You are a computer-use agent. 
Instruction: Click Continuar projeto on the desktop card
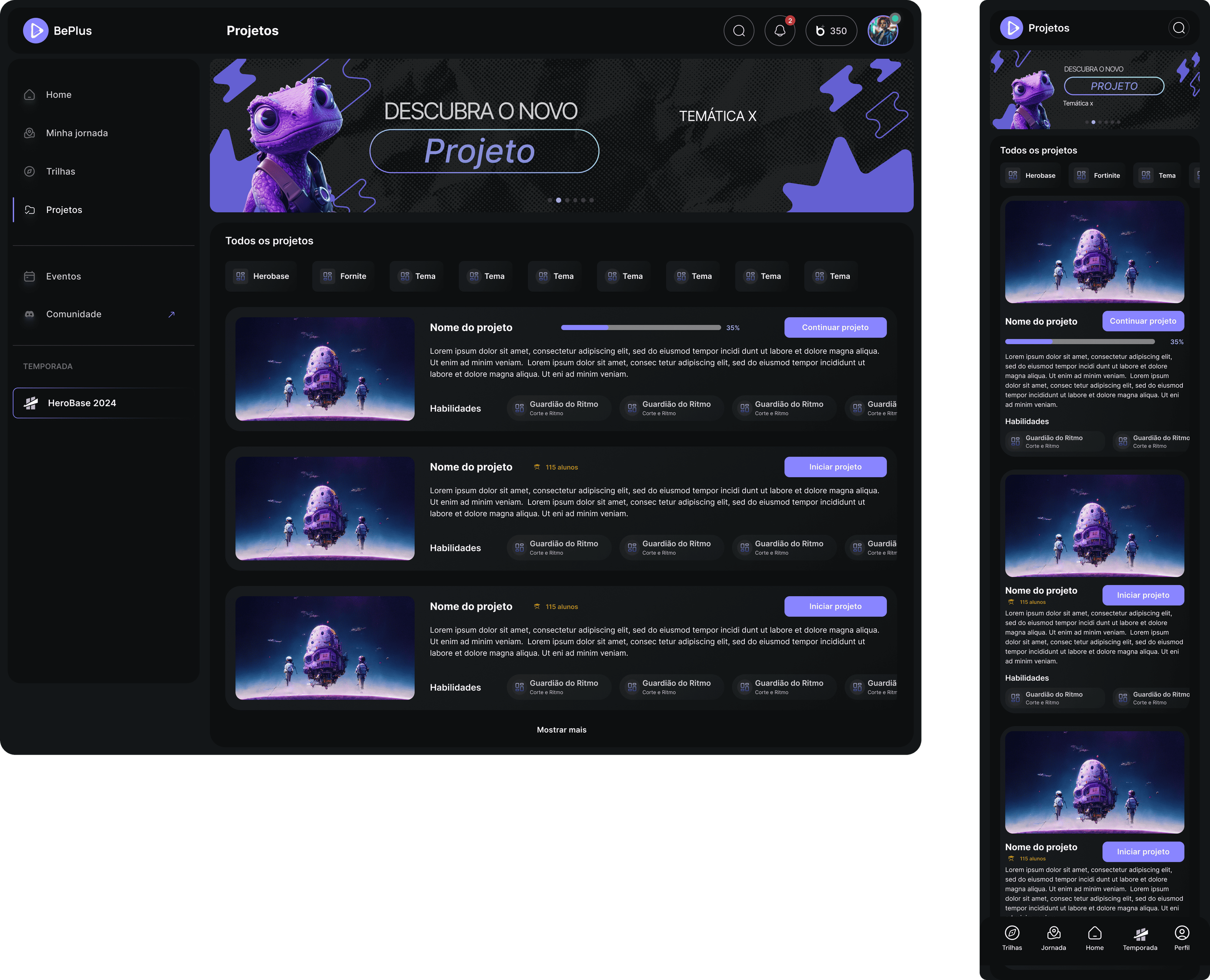835,328
